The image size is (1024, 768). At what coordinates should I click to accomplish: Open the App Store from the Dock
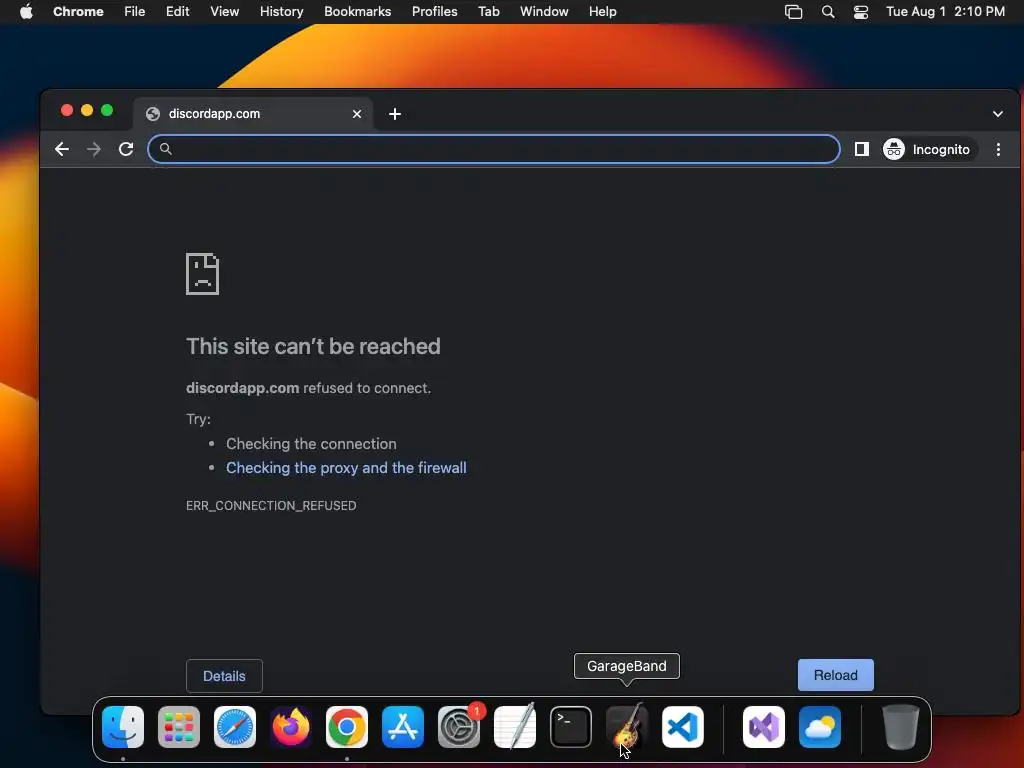pyautogui.click(x=403, y=727)
